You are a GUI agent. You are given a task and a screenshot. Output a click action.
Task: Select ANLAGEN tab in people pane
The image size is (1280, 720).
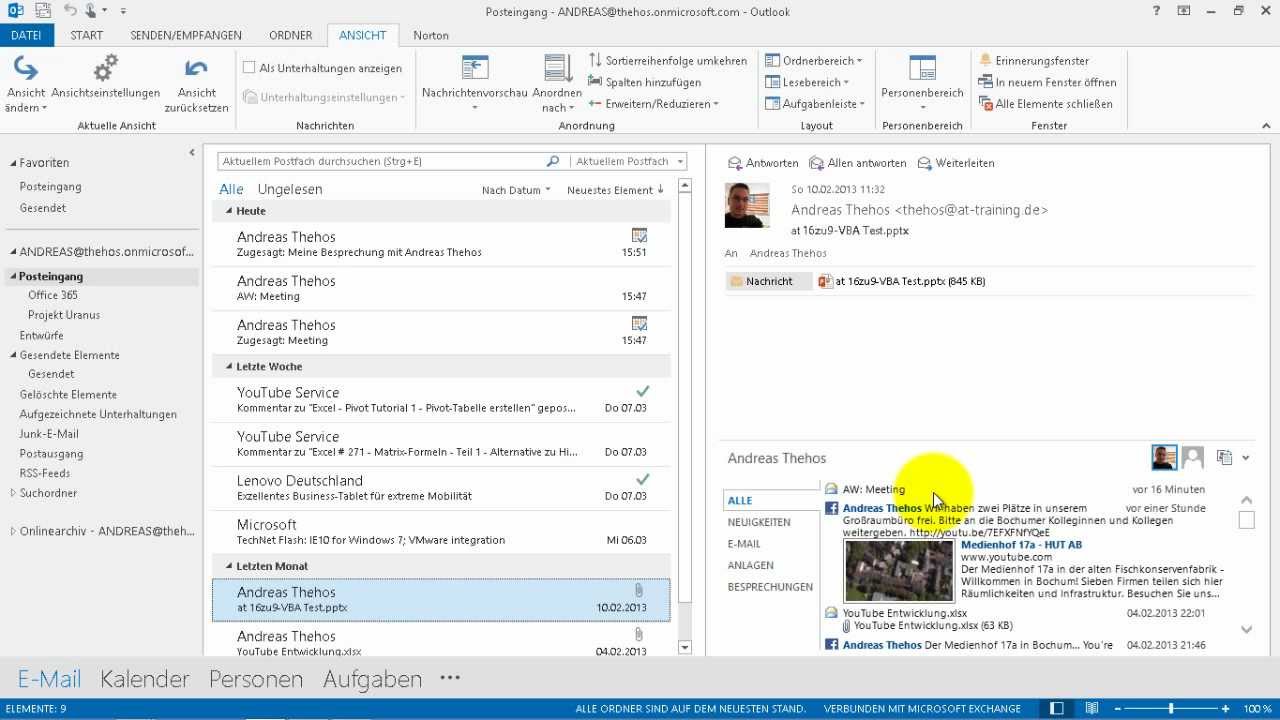tap(751, 565)
